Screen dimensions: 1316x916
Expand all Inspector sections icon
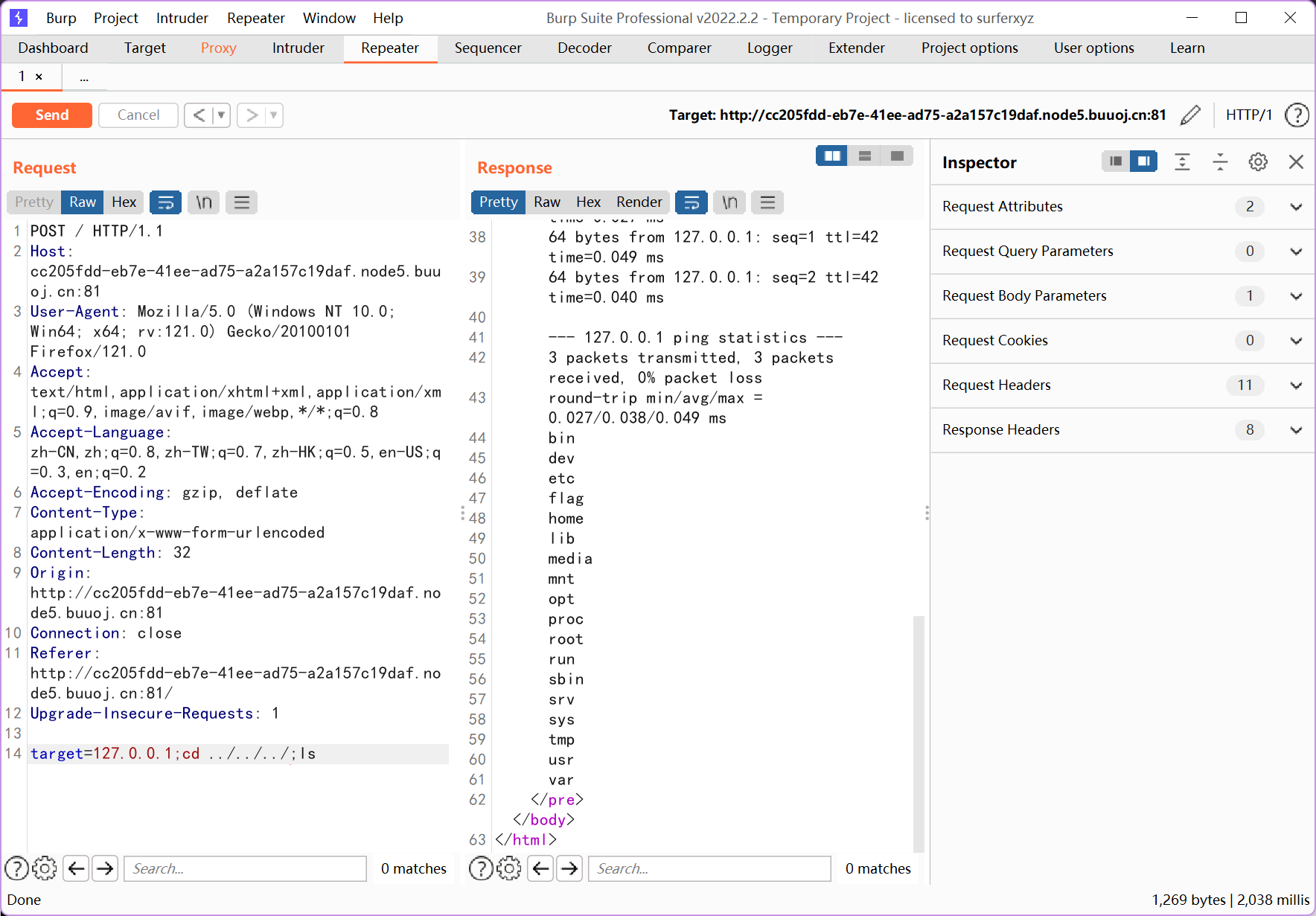click(1182, 162)
